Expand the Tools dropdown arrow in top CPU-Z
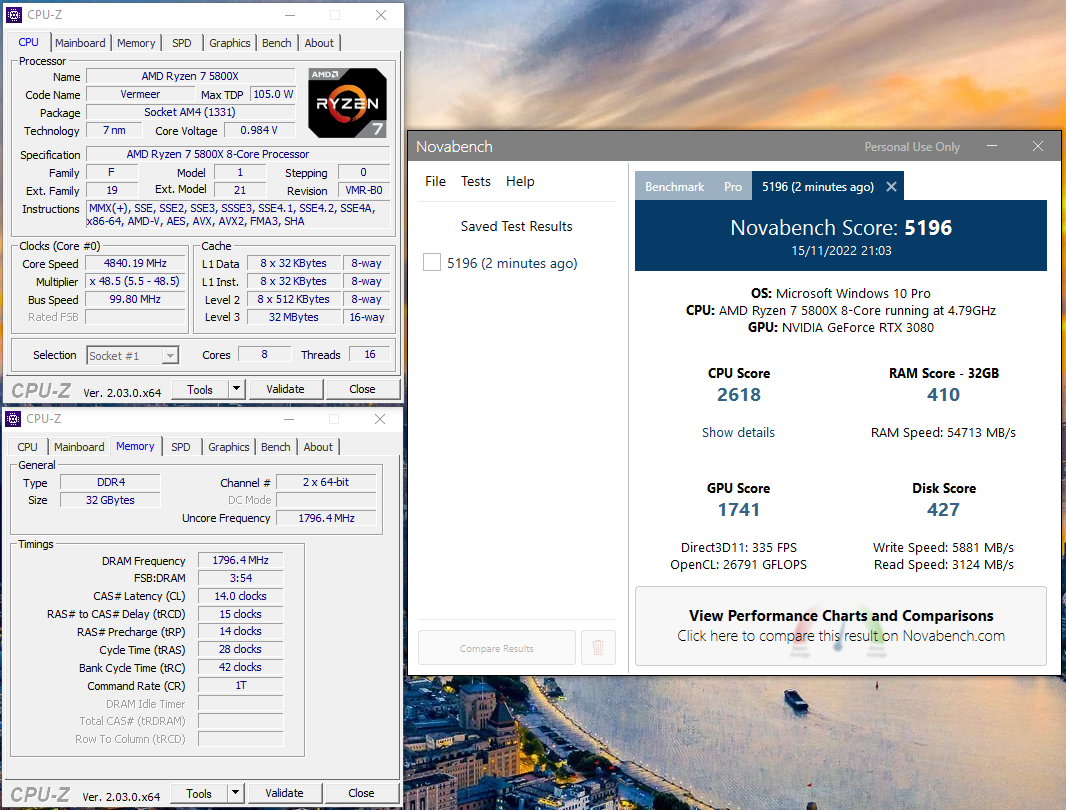The width and height of the screenshot is (1066, 810). pyautogui.click(x=236, y=389)
